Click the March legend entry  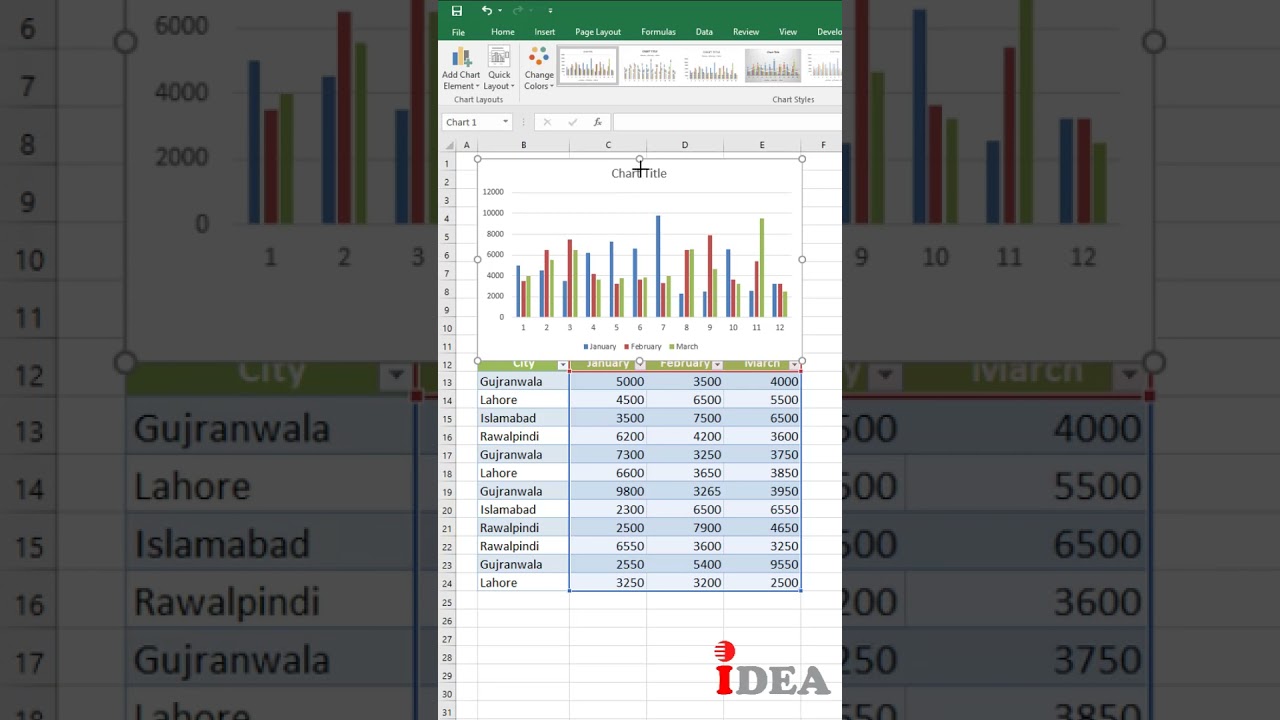[684, 347]
